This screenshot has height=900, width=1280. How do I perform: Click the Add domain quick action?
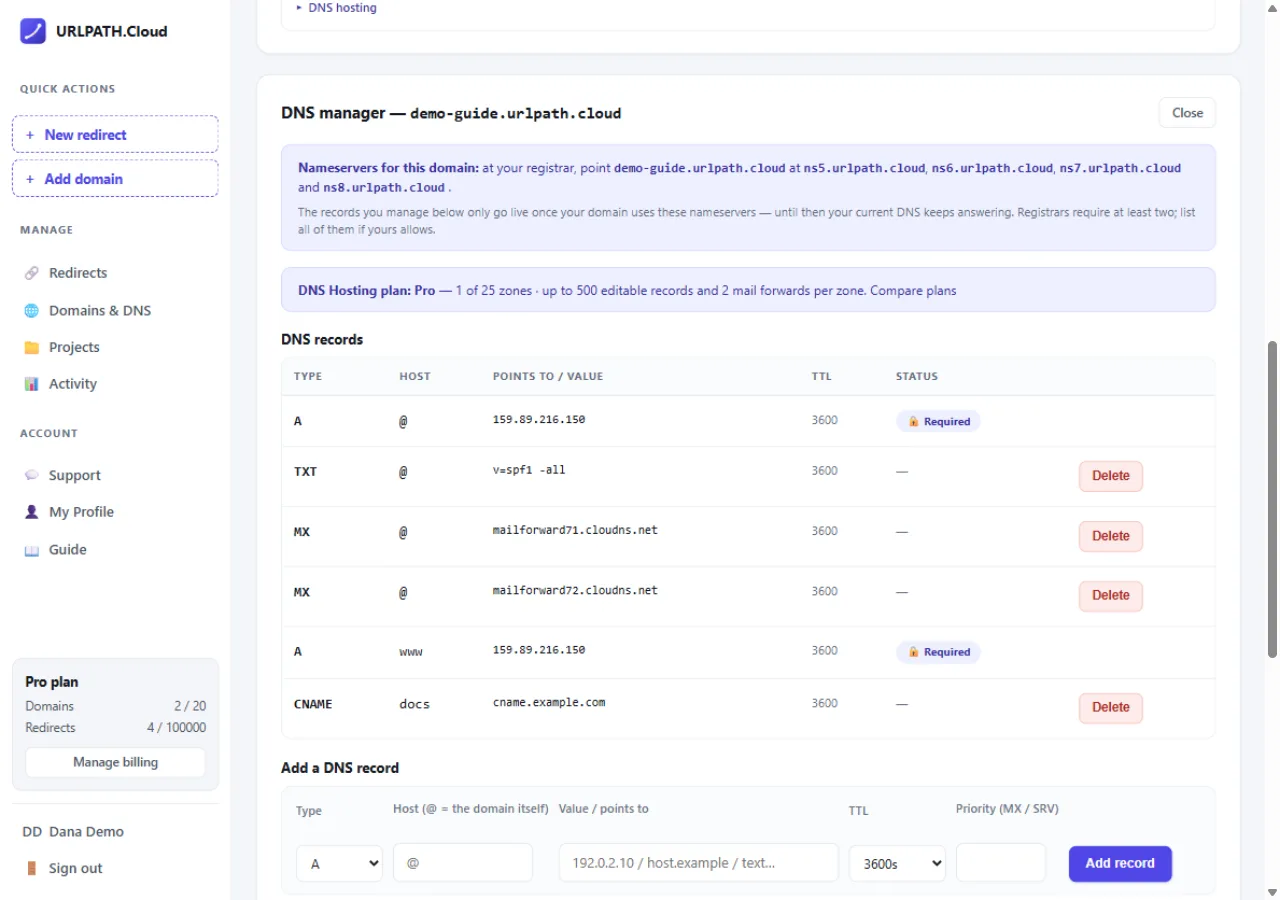[x=115, y=179]
